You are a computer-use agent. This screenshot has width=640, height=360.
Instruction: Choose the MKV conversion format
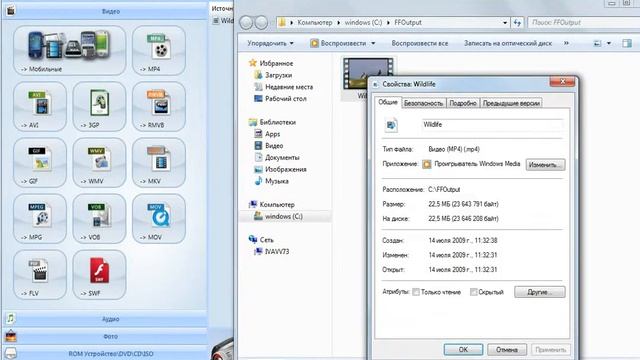coord(159,162)
